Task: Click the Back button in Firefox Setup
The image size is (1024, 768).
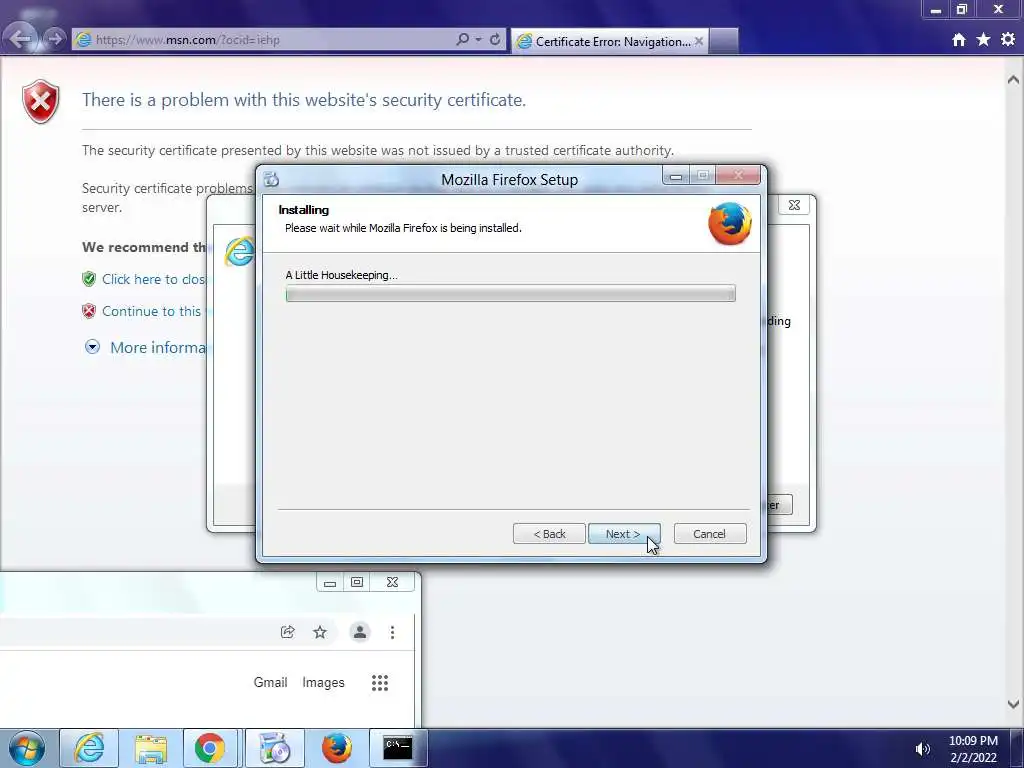Action: [549, 534]
